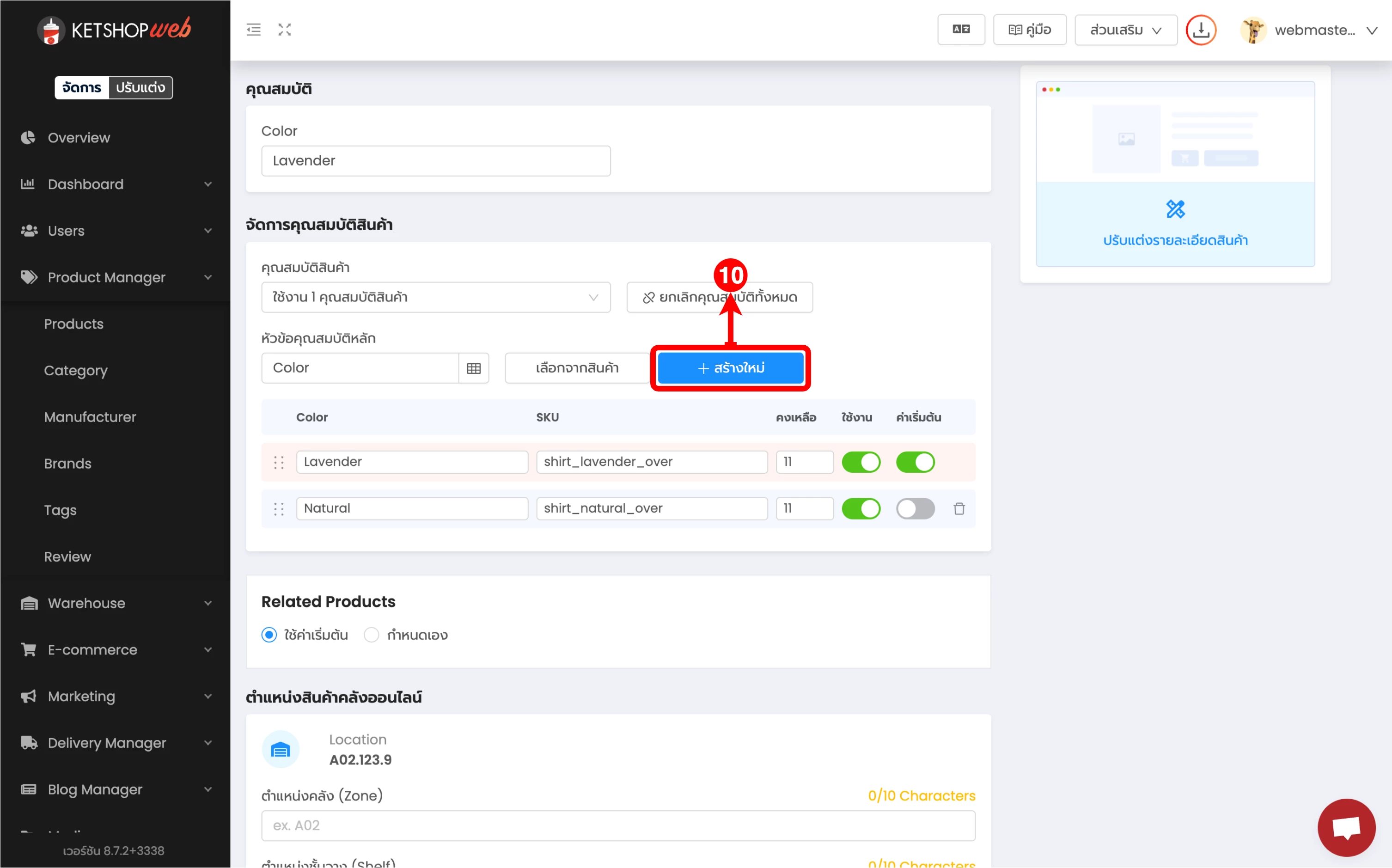Open Category in the sidebar

point(76,370)
